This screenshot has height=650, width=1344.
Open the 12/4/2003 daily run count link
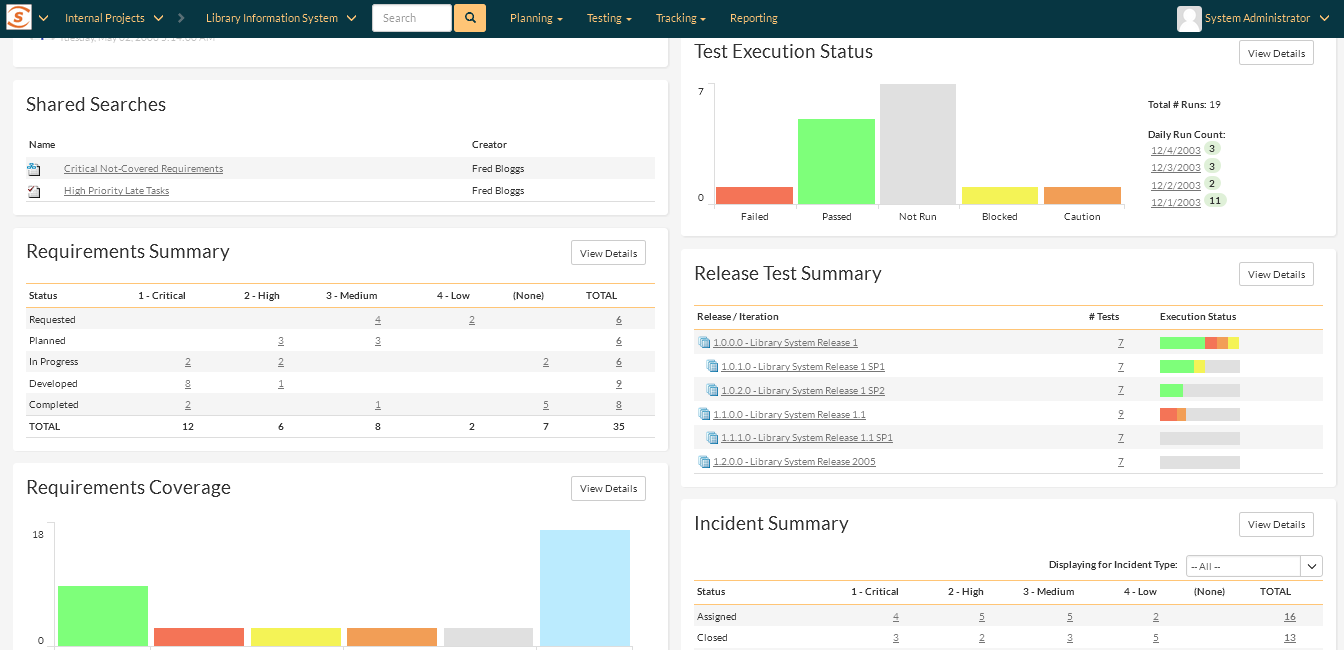(1175, 151)
